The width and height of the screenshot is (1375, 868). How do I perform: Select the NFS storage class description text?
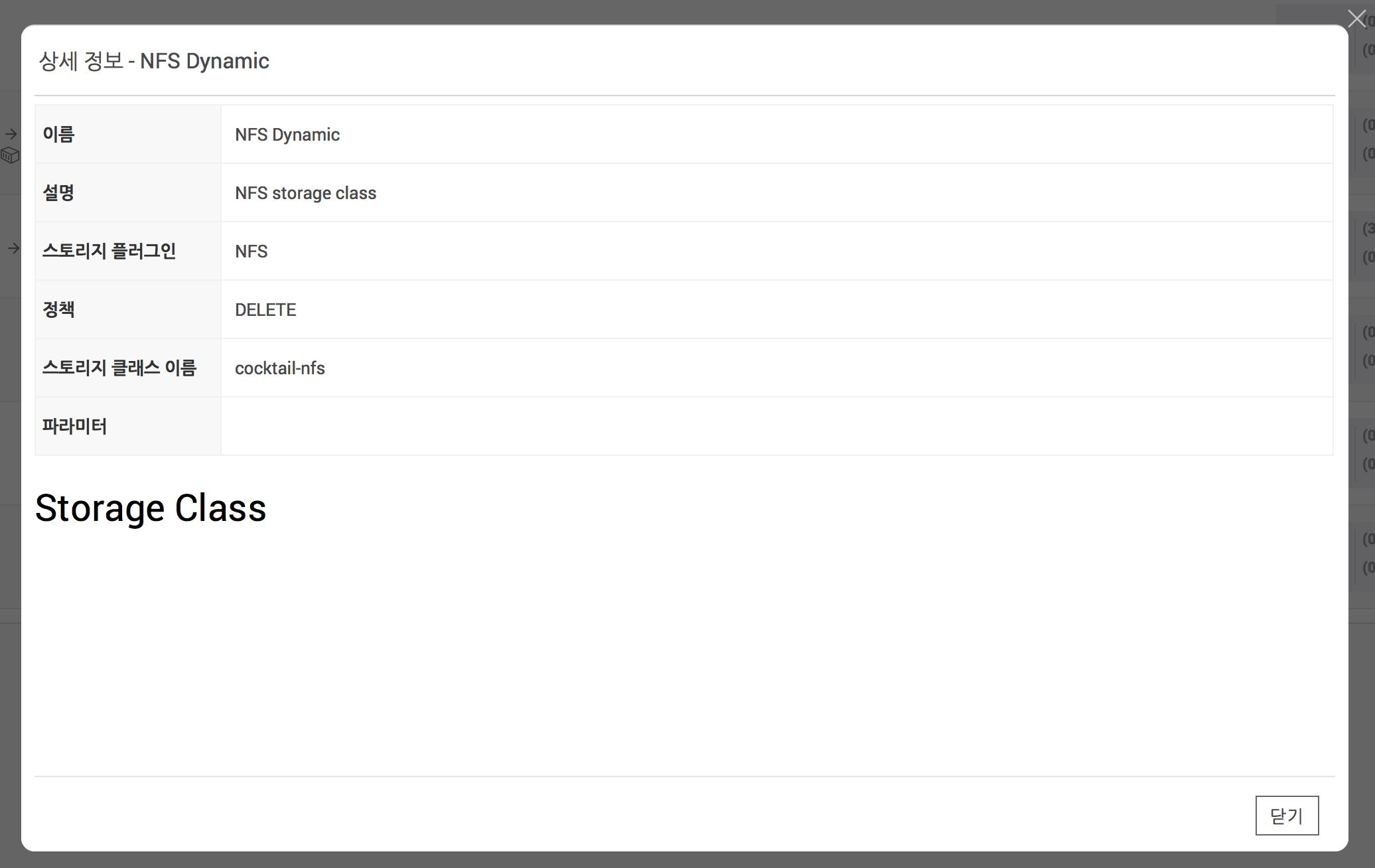click(305, 193)
